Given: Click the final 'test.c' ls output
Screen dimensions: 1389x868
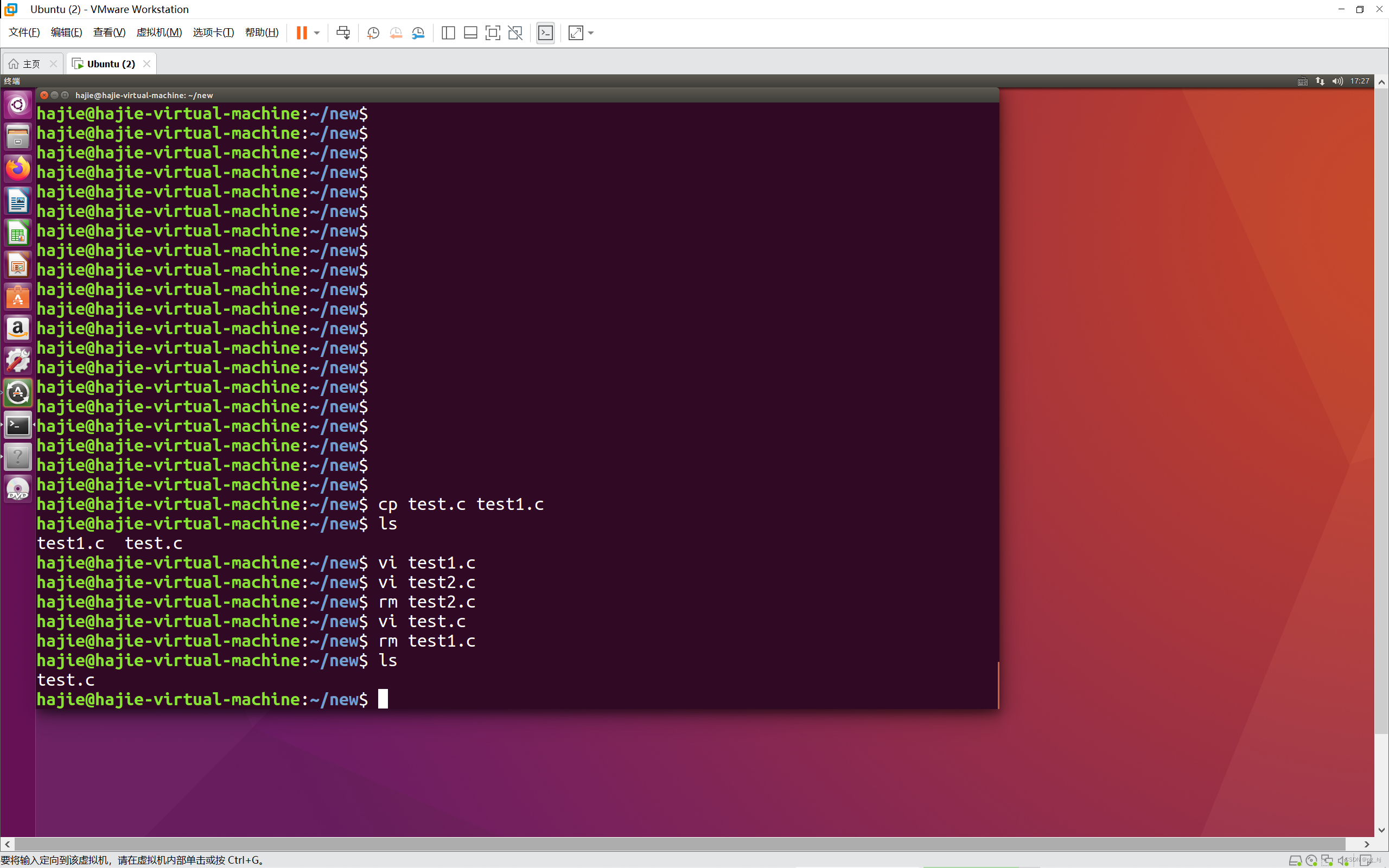Looking at the screenshot, I should [66, 680].
